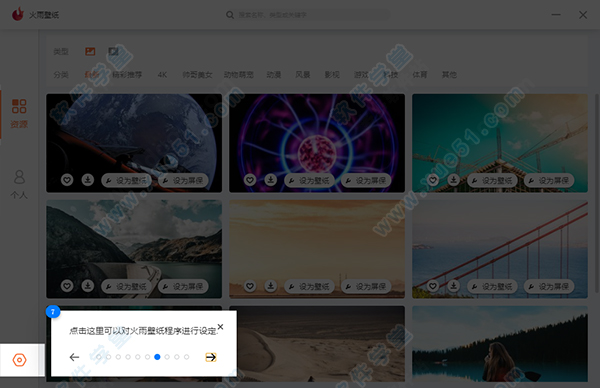Close the tutorial tooltip popup
This screenshot has height=388, width=600.
click(x=220, y=326)
